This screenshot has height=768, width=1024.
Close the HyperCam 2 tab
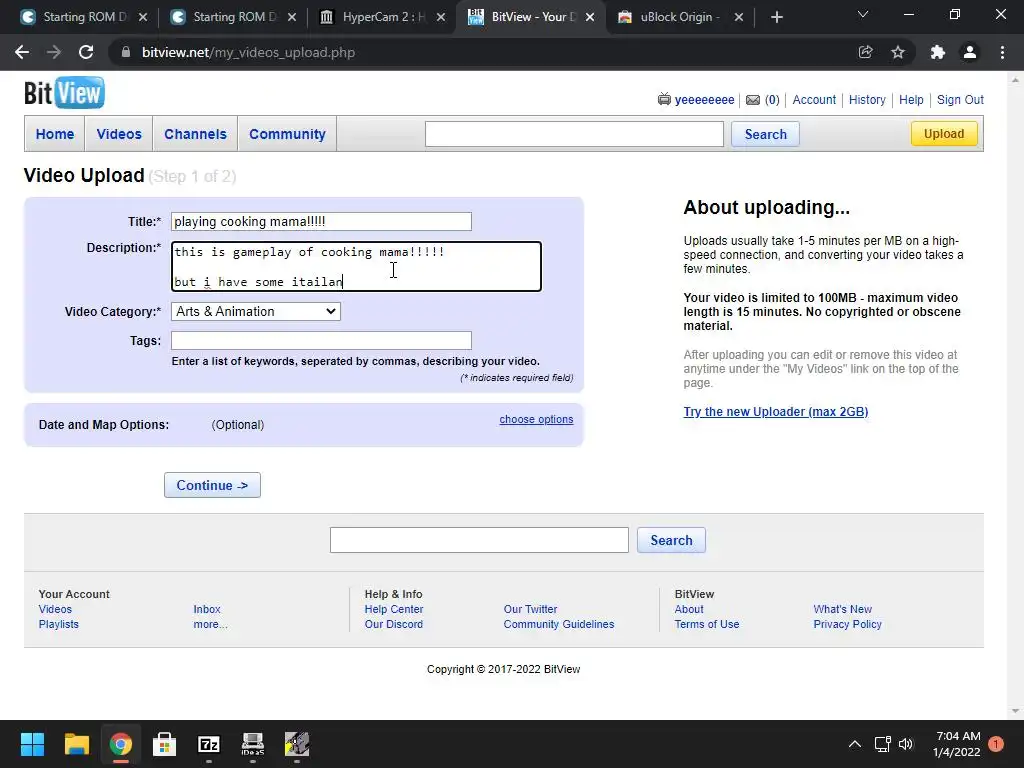441,17
